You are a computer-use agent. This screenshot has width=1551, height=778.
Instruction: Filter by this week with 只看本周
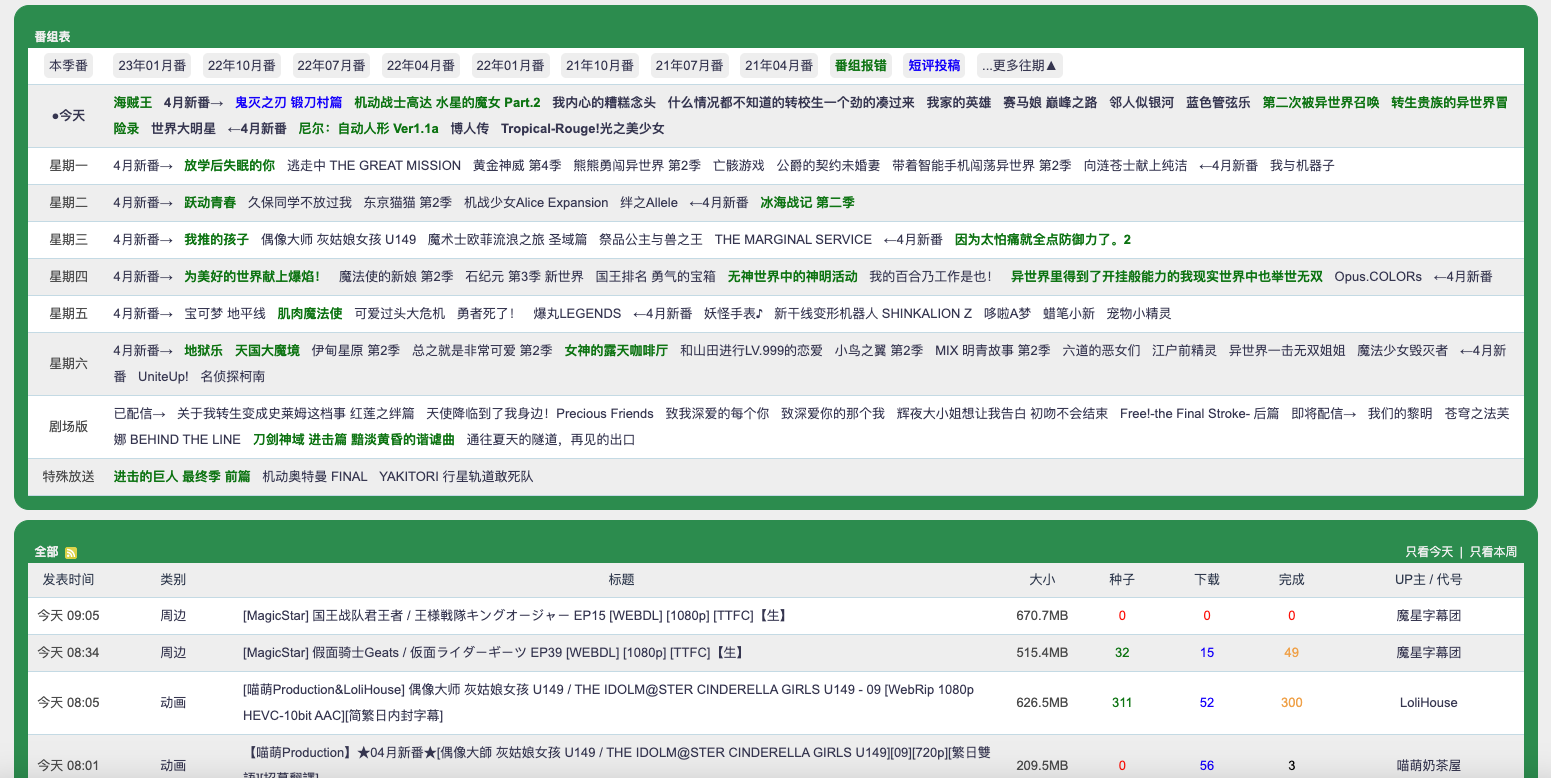tap(1493, 552)
